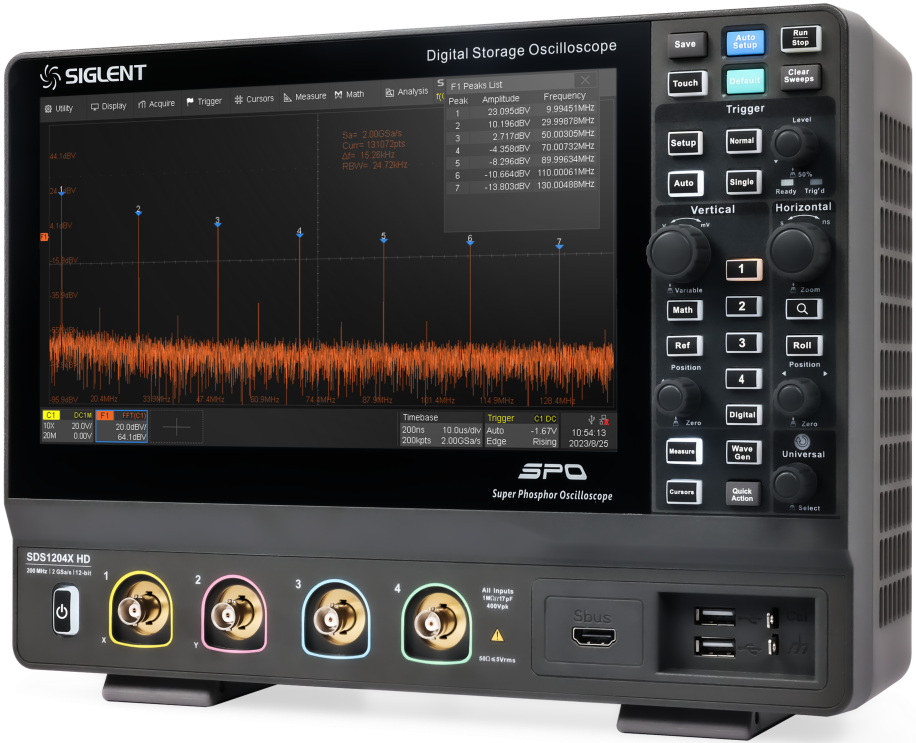Screen dimensions: 916x743
Task: Hit the Measure hardware button
Action: 683,452
